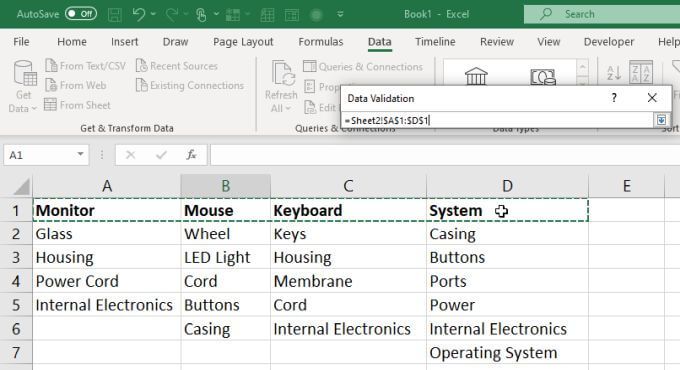Click the Name Box showing A1
This screenshot has height=370, width=680.
[39, 155]
